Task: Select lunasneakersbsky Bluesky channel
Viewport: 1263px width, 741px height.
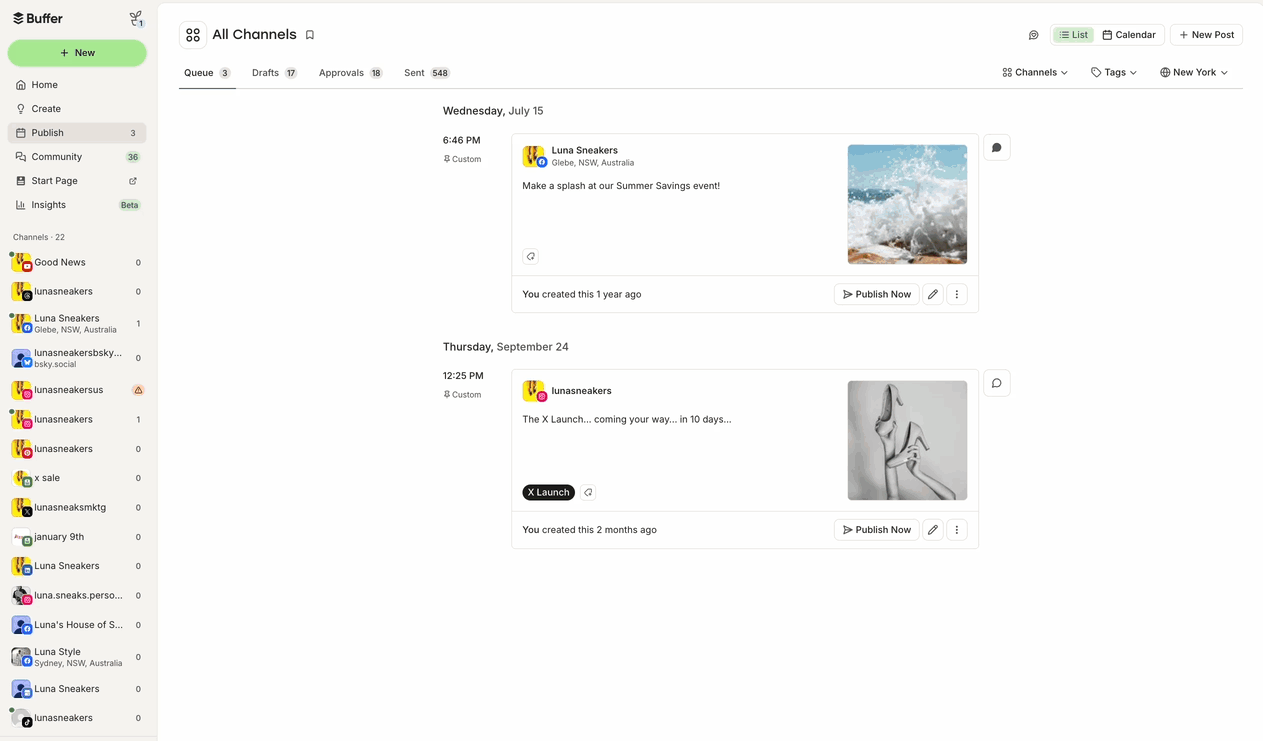Action: click(x=77, y=358)
